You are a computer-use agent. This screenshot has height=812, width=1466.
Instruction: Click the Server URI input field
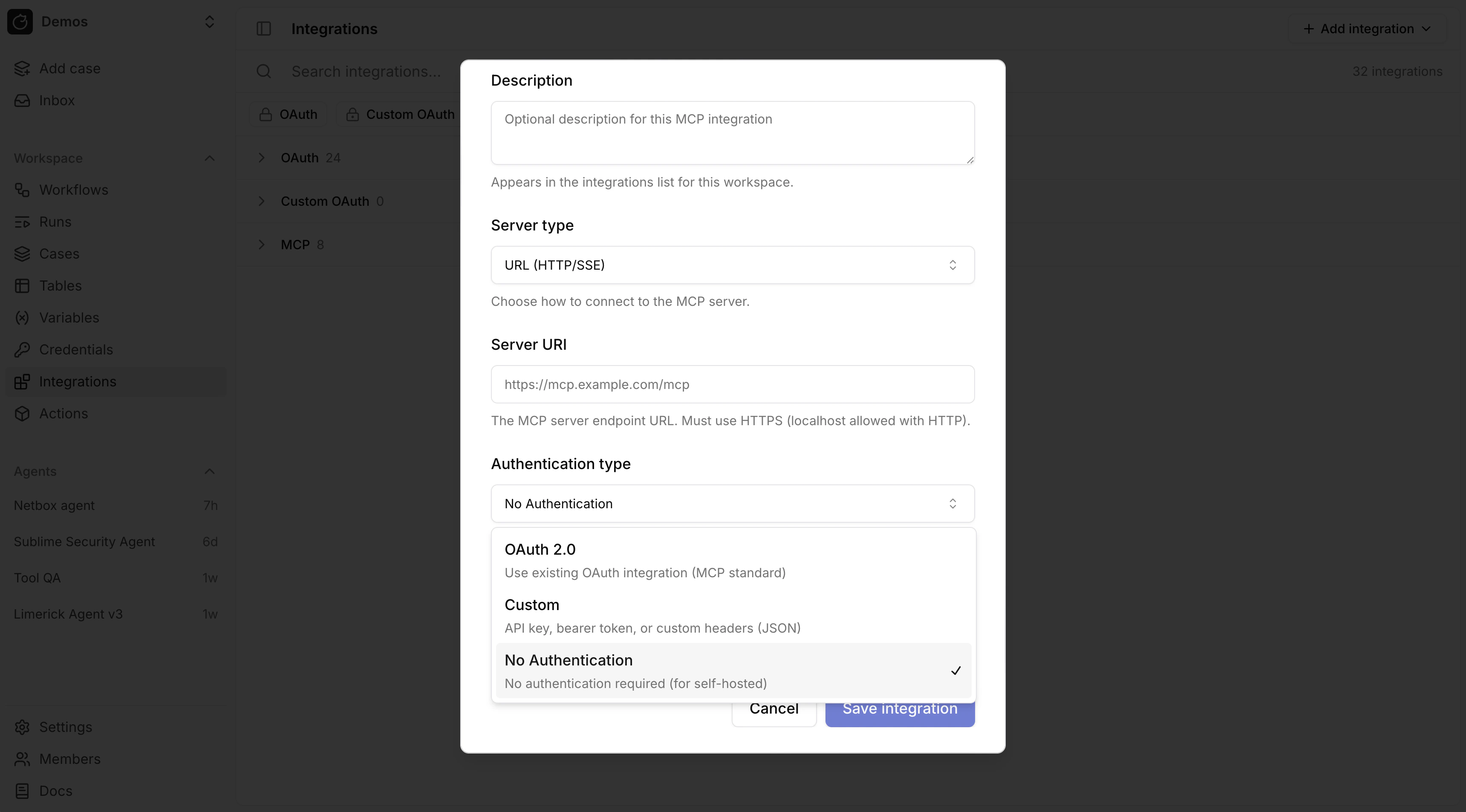(x=732, y=384)
